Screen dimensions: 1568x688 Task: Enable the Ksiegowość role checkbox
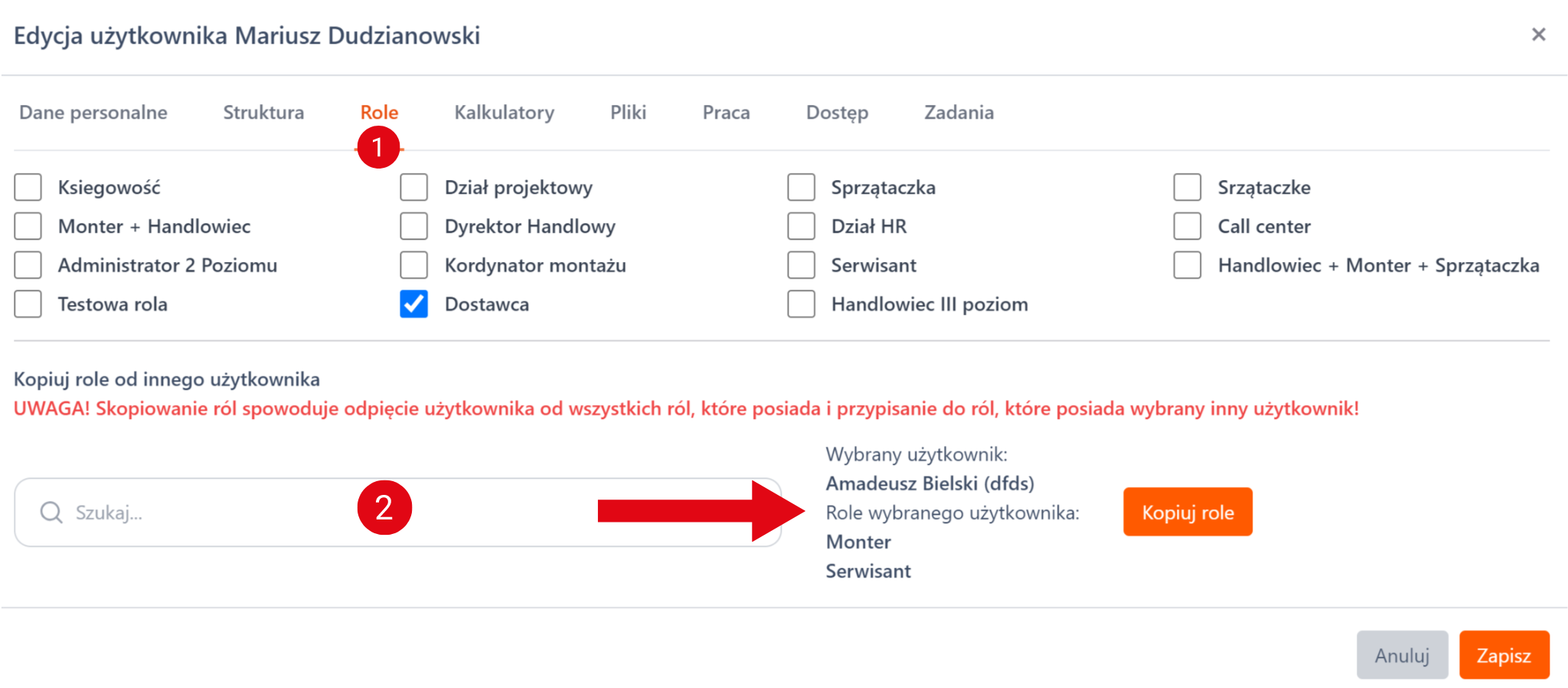28,187
